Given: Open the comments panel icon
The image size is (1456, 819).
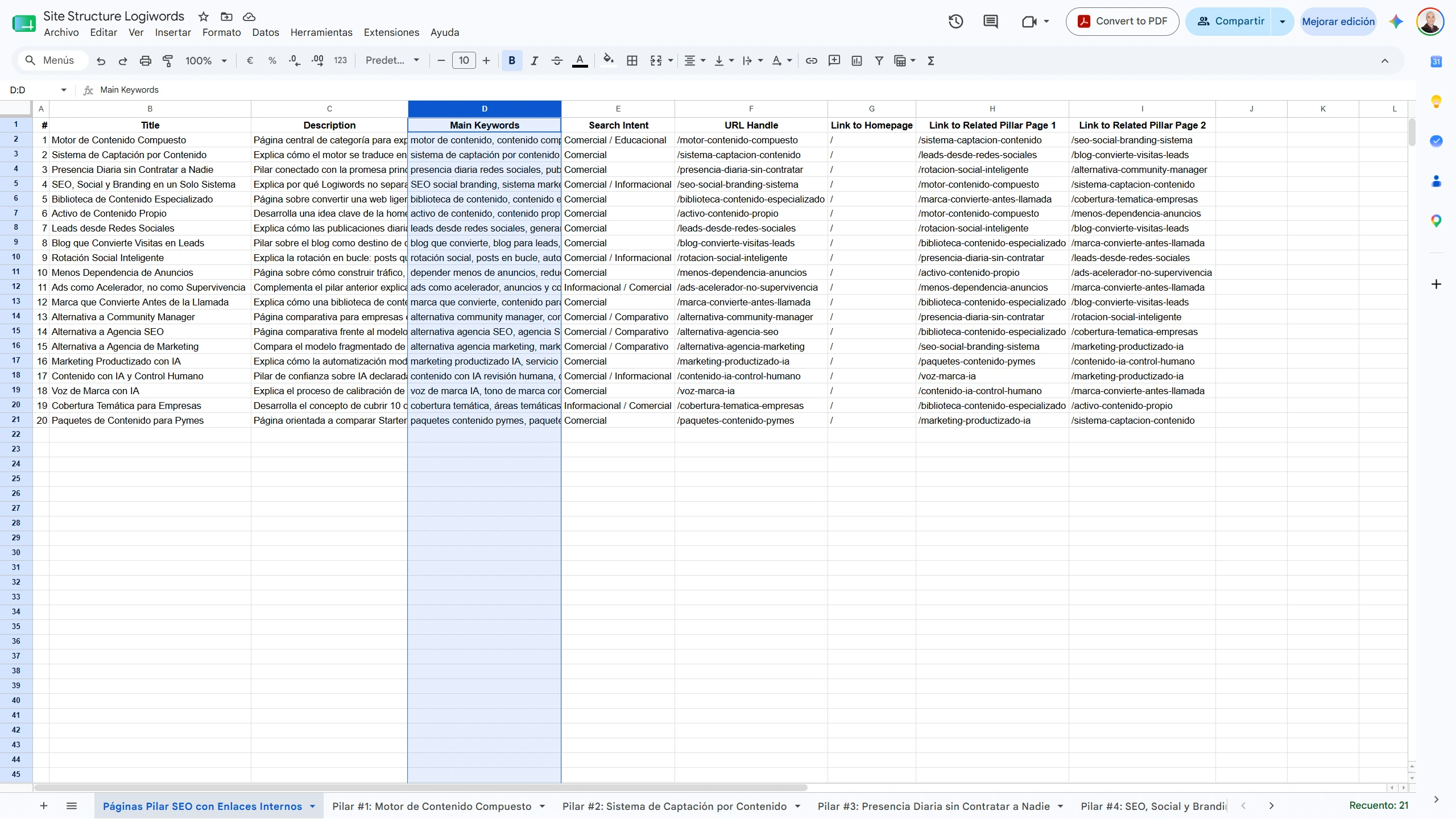Looking at the screenshot, I should 990,22.
